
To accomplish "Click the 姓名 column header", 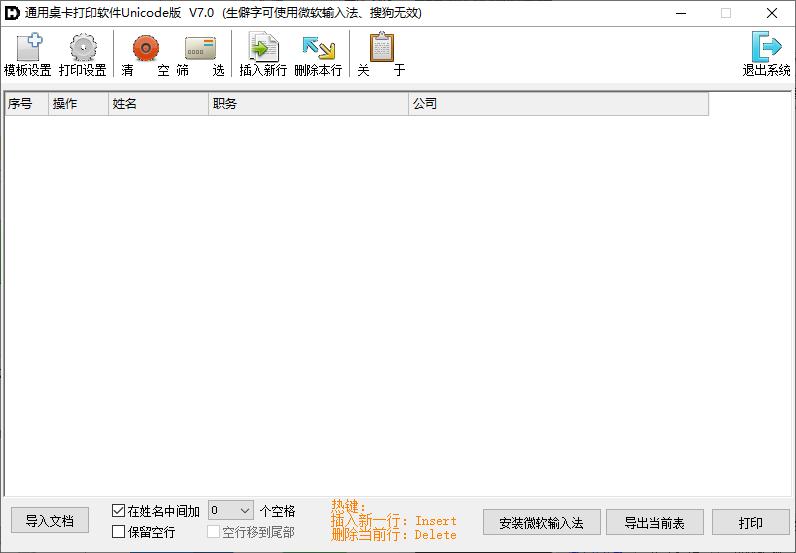I will [x=158, y=104].
